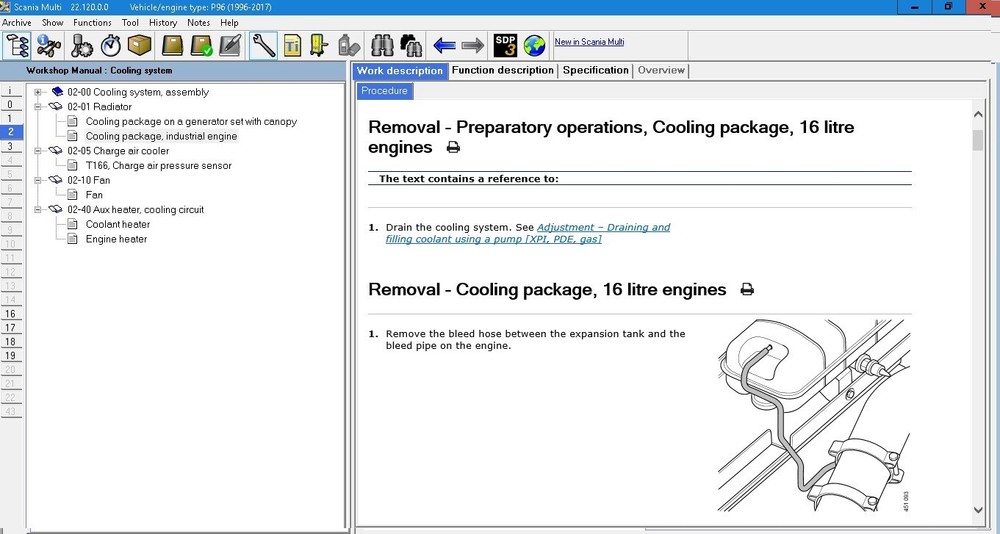Viewport: 1000px width, 534px height.
Task: Click the content scrollbar down arrow
Action: [978, 510]
